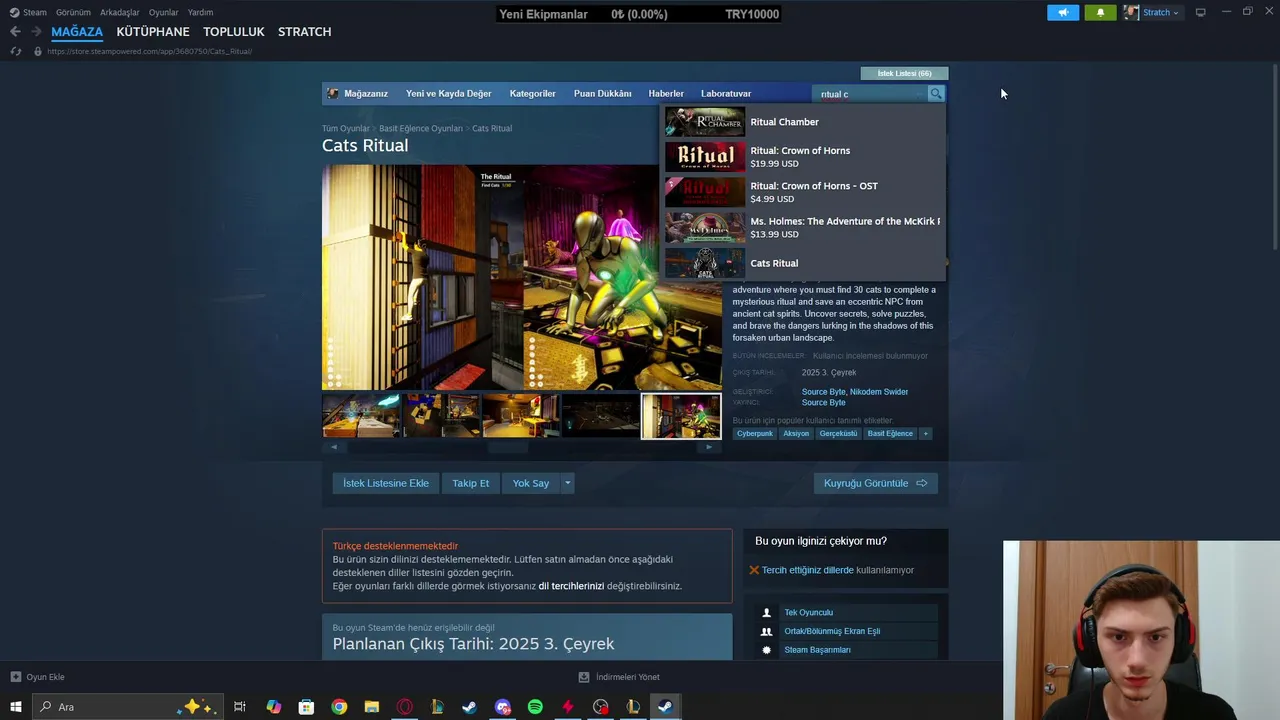1280x720 pixels.
Task: Open Discord from taskbar
Action: (x=503, y=707)
